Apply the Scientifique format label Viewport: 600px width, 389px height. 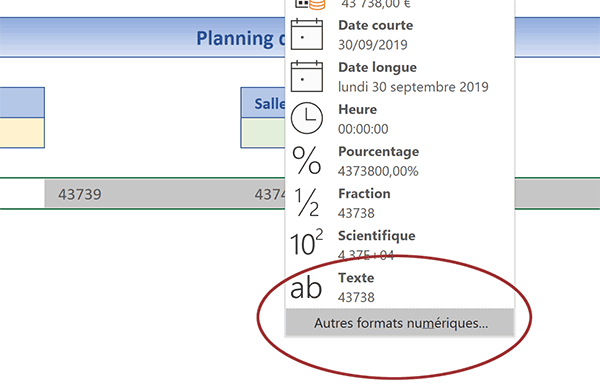[x=377, y=236]
